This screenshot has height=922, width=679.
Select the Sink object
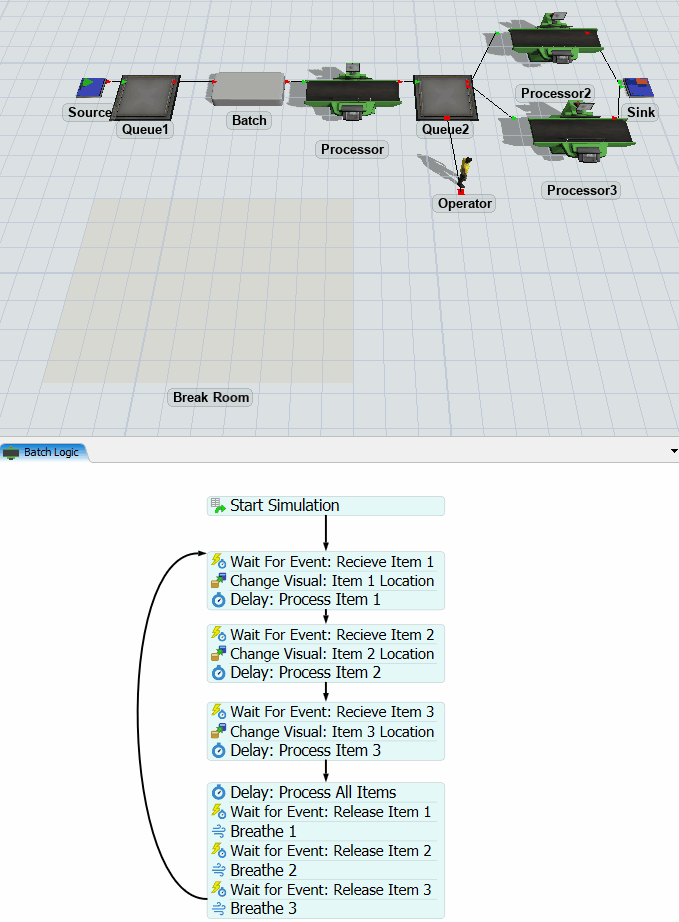(636, 88)
